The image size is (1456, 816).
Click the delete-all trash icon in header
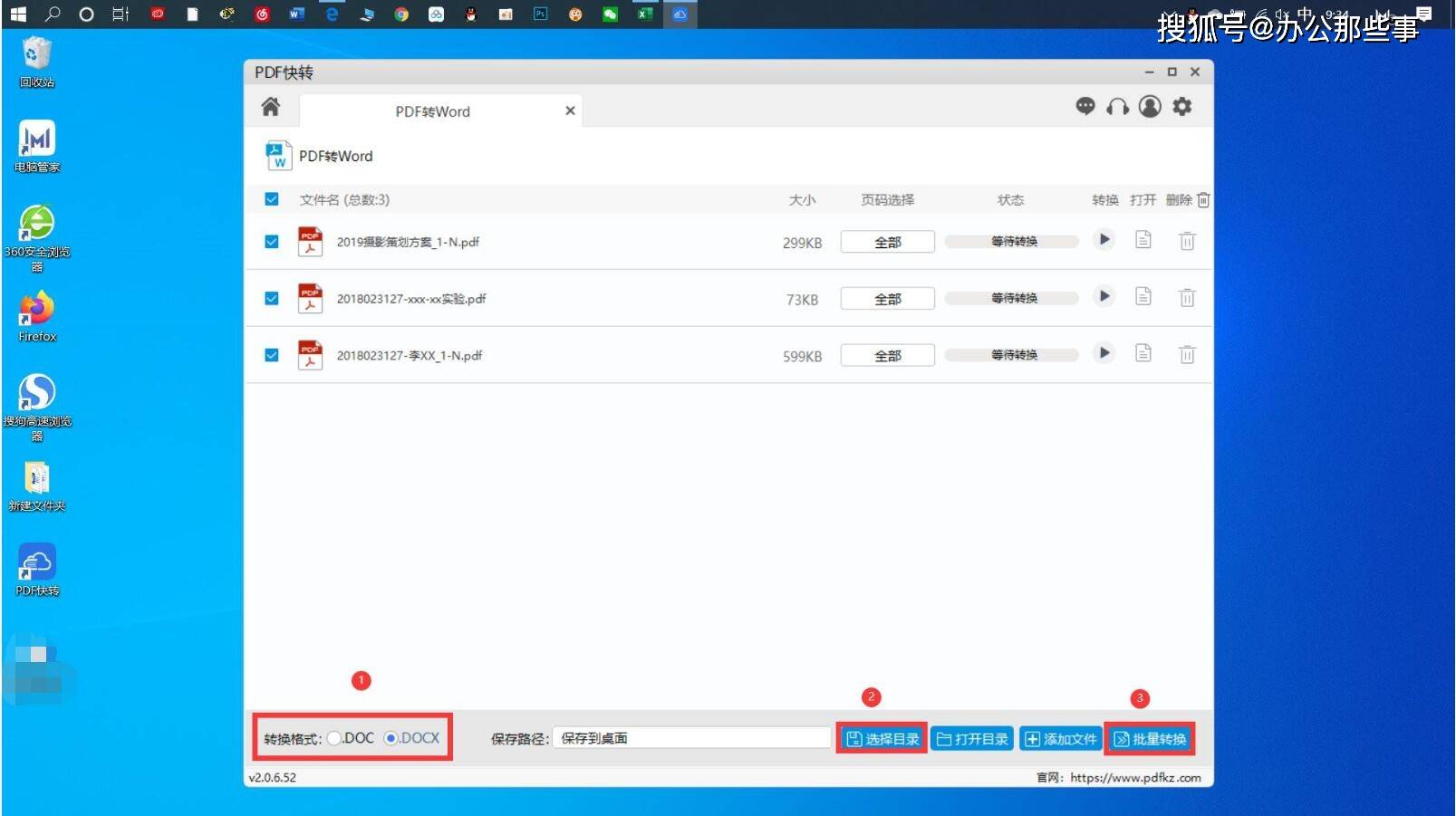1202,199
